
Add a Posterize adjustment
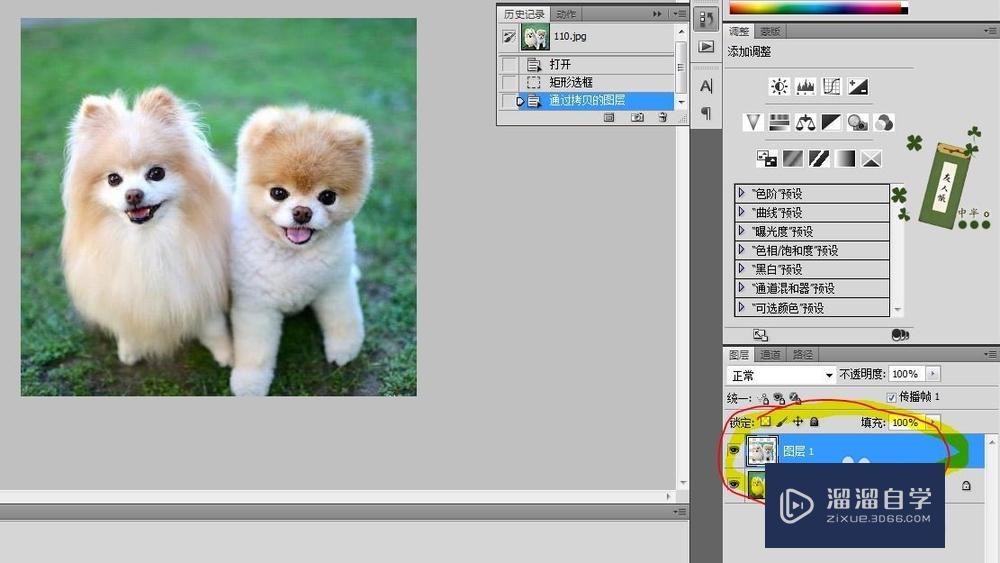point(793,158)
